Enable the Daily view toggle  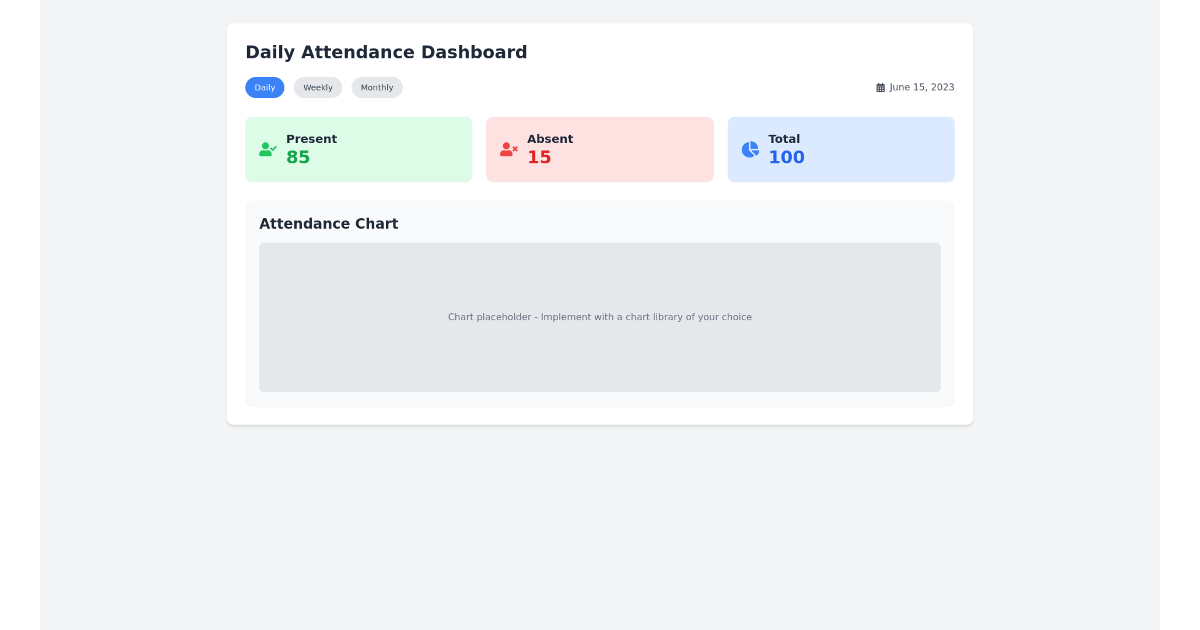(x=264, y=87)
